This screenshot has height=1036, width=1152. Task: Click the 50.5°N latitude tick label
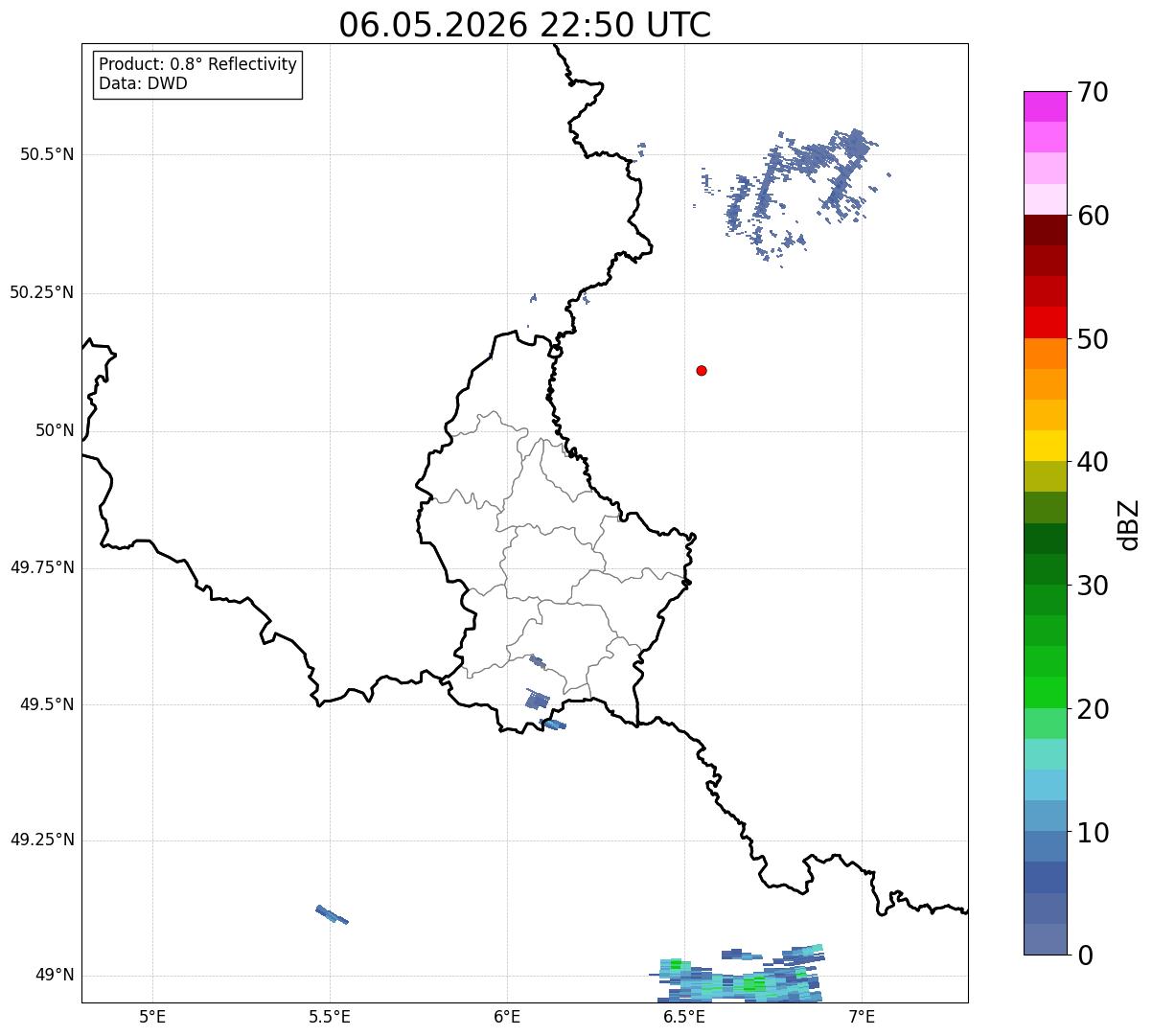[43, 154]
